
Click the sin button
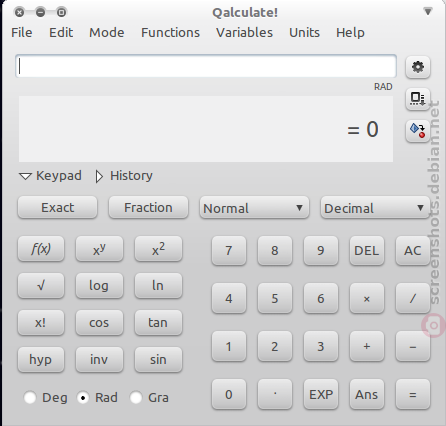tap(158, 360)
